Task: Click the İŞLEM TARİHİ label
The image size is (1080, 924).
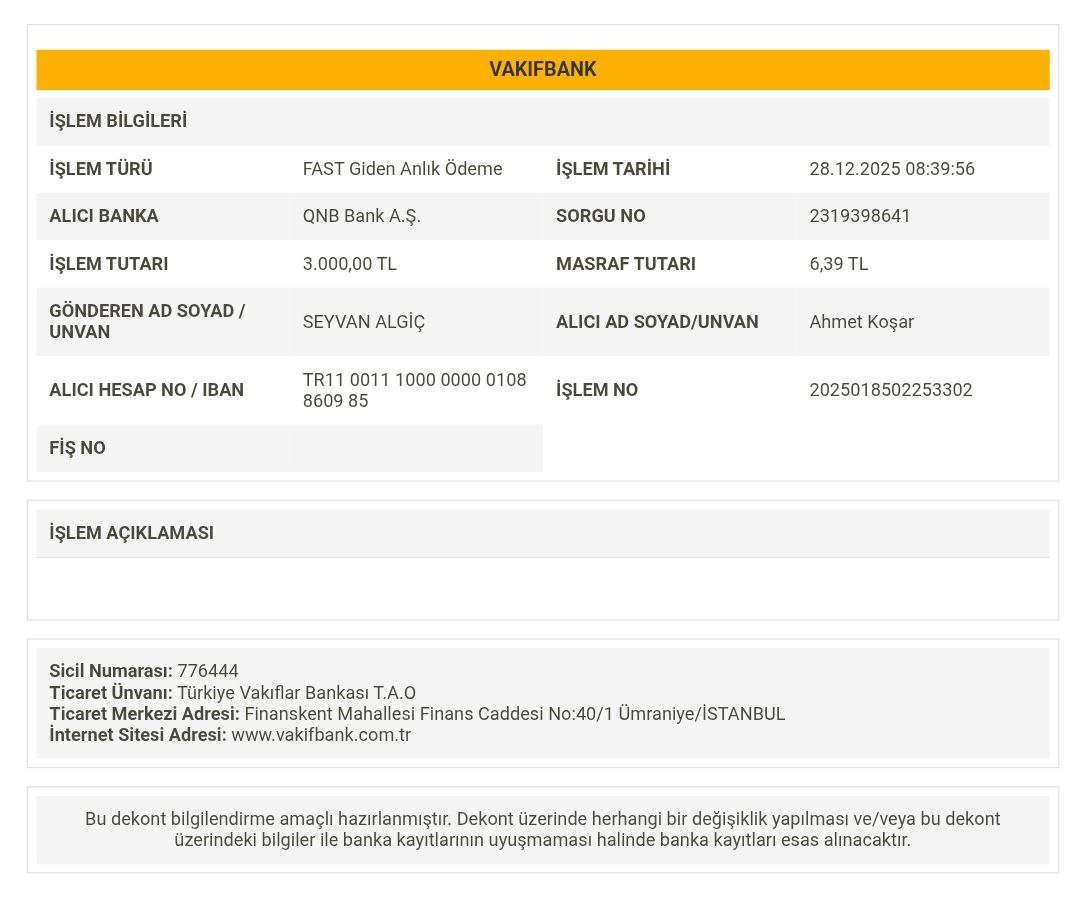Action: pos(612,169)
